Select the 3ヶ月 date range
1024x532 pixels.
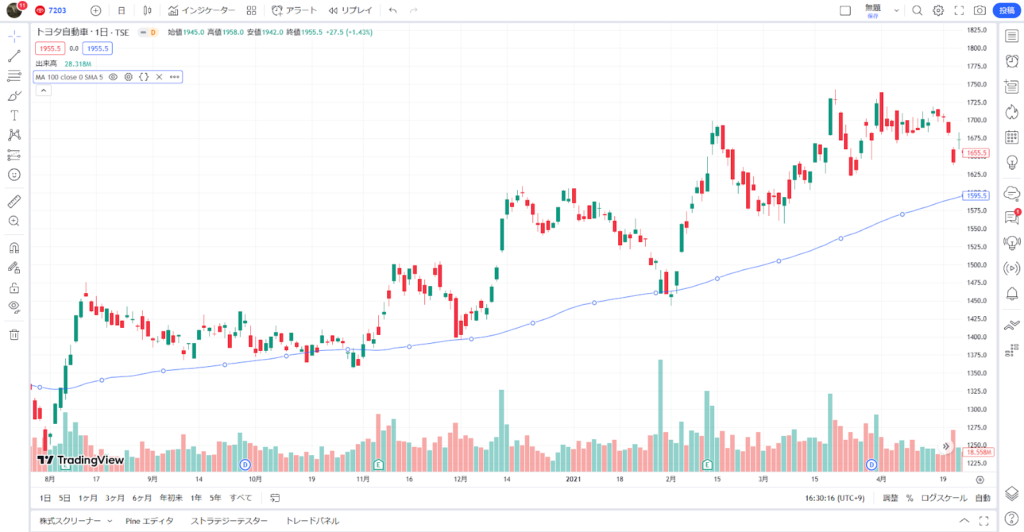[x=115, y=498]
